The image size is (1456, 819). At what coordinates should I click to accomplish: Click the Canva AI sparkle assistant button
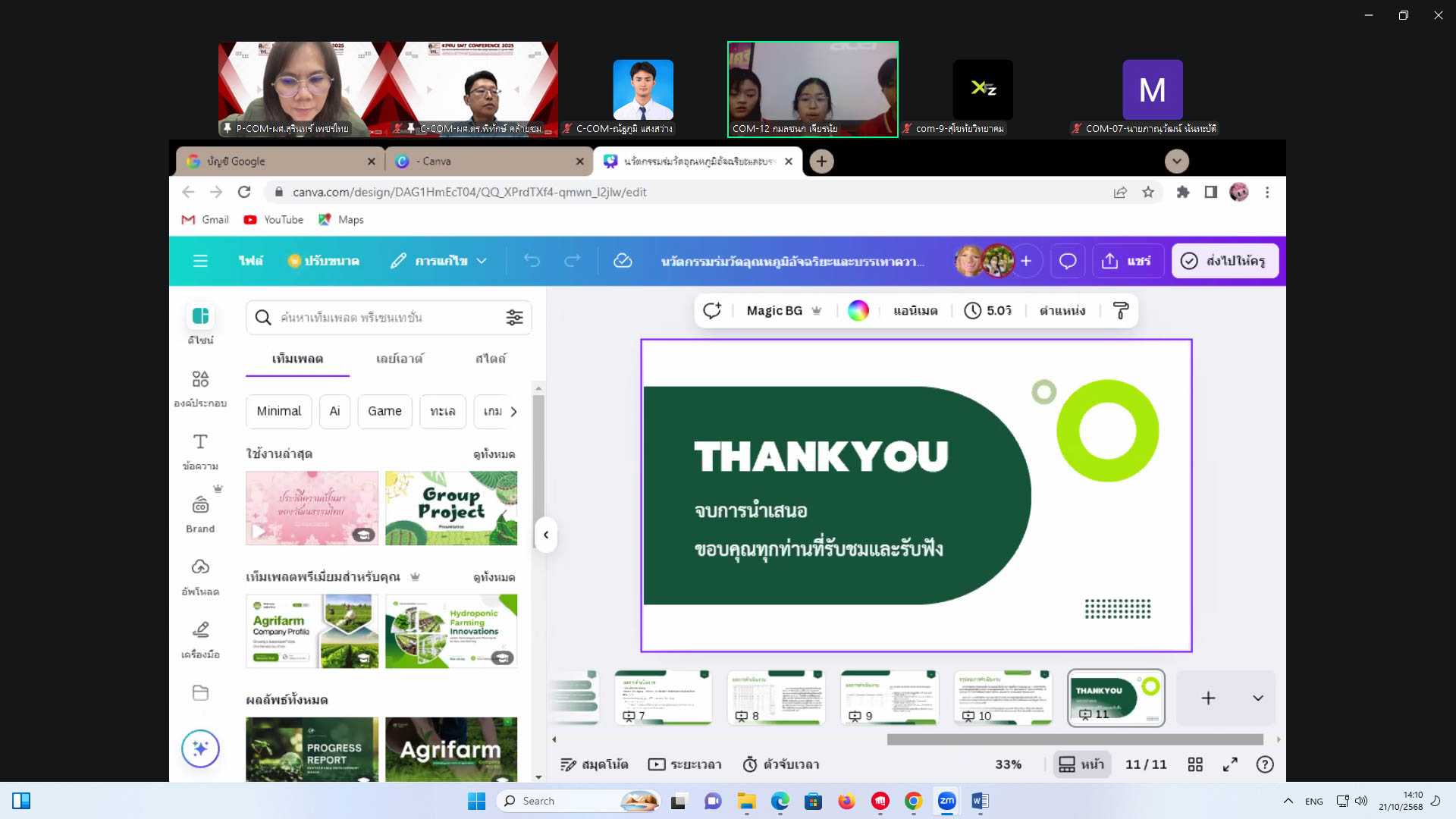[200, 748]
